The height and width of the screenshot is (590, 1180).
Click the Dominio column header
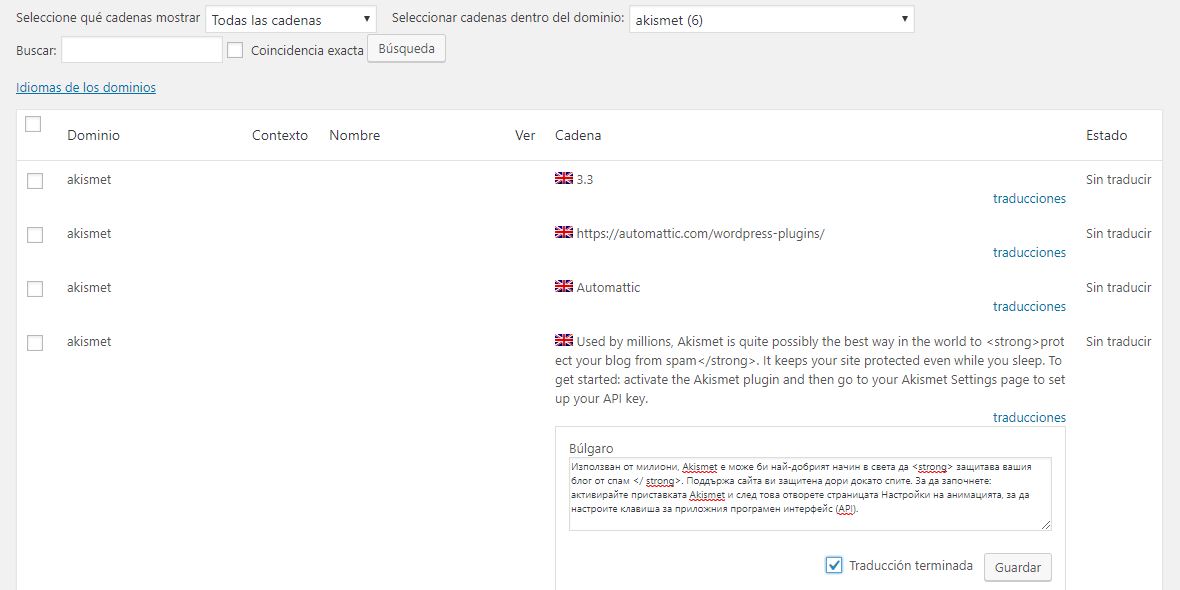[x=93, y=135]
